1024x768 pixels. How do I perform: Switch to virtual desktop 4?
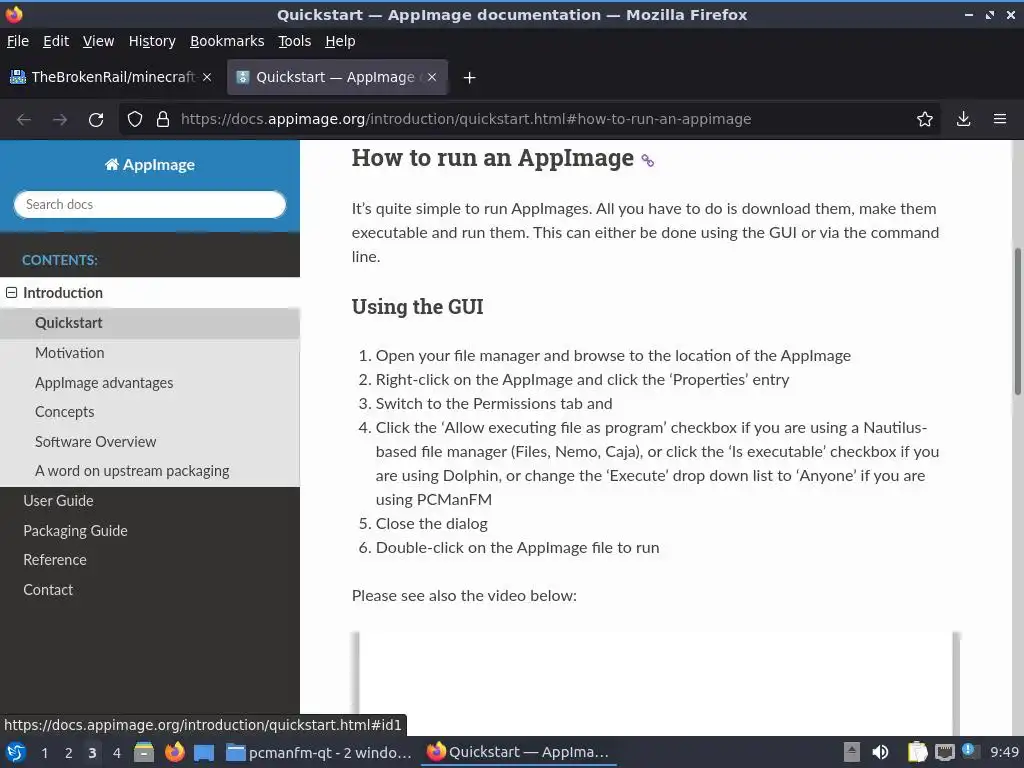pyautogui.click(x=117, y=753)
